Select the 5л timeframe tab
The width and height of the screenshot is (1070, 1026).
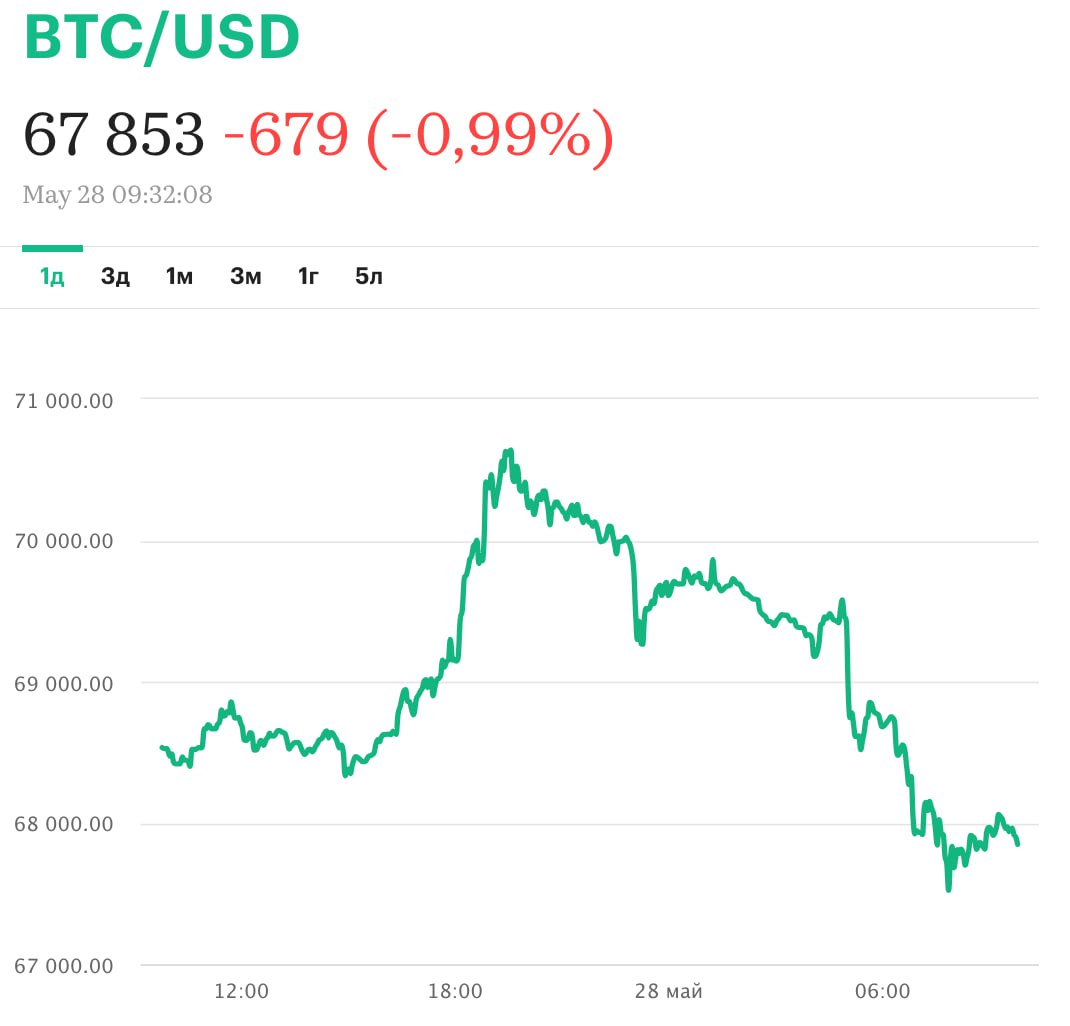369,277
